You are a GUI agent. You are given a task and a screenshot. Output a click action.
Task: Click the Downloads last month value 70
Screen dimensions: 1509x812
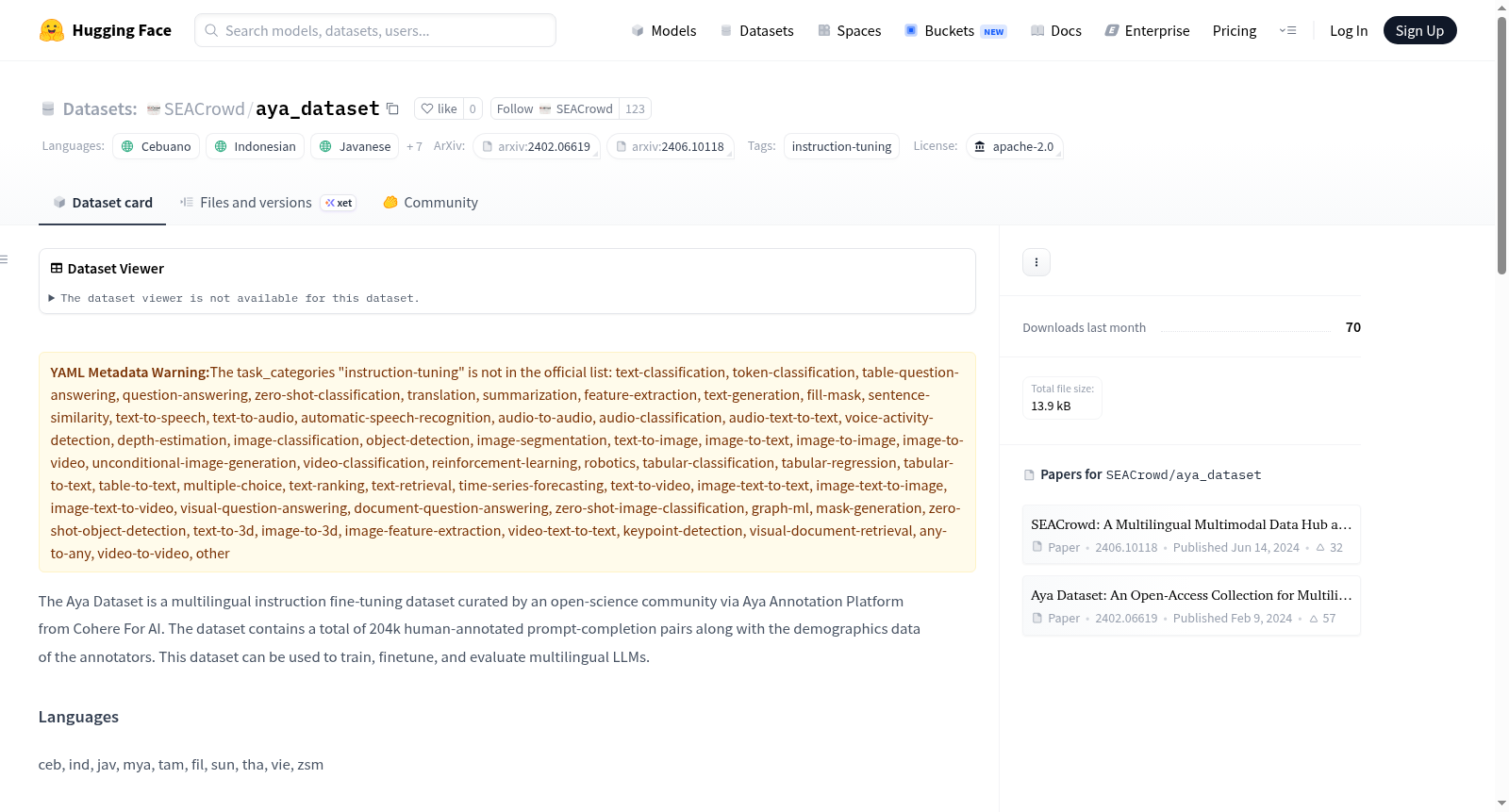pos(1353,327)
